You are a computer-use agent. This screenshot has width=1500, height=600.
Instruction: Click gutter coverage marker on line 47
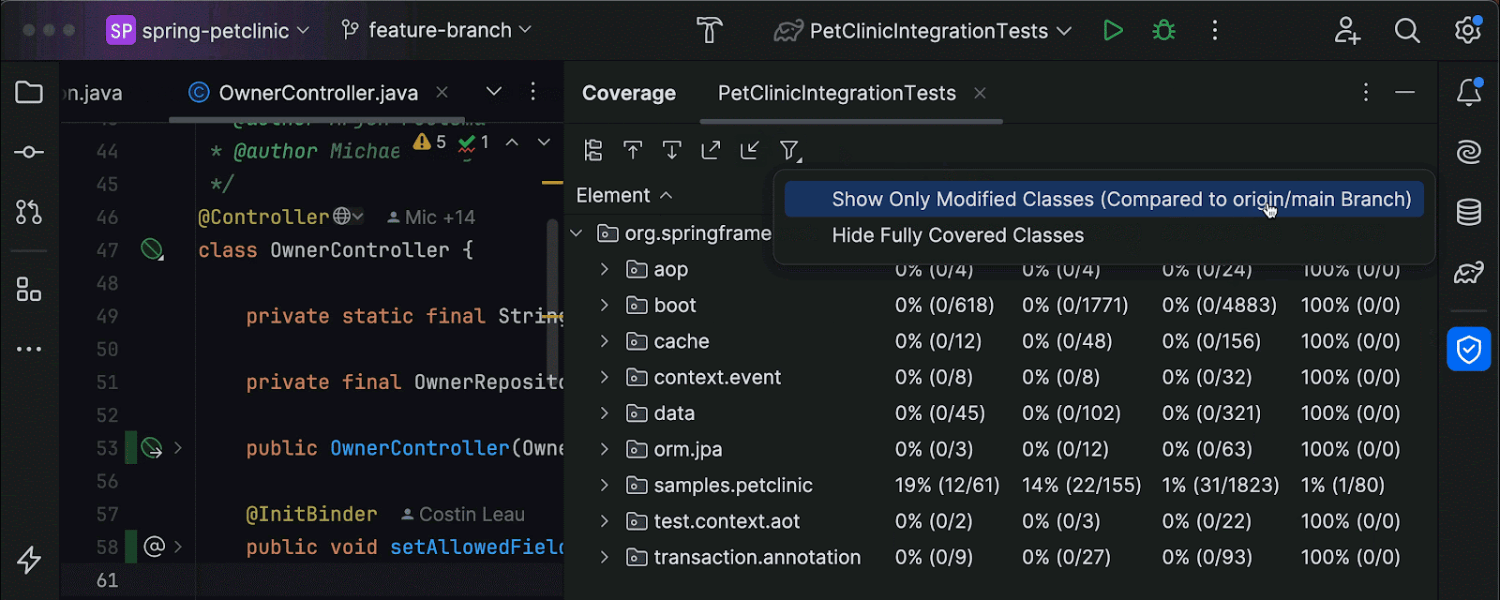point(151,250)
